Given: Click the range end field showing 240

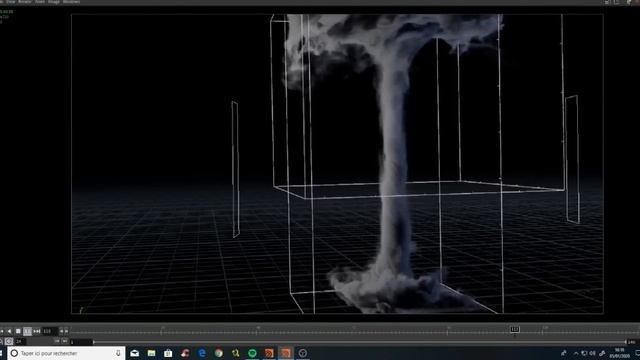Looking at the screenshot, I should click(x=632, y=342).
